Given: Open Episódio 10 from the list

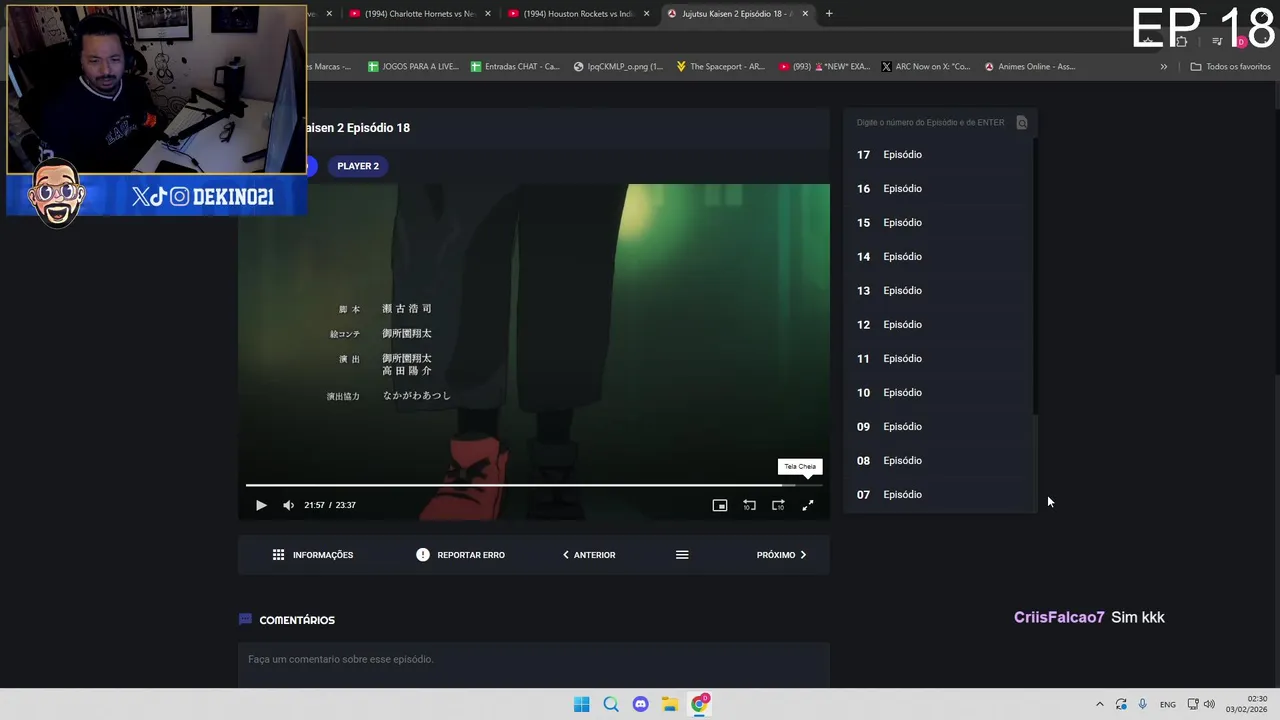Looking at the screenshot, I should [x=939, y=393].
